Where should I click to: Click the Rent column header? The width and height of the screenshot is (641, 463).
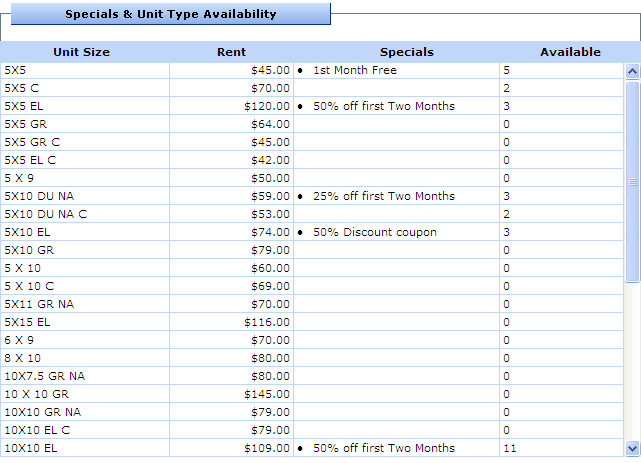231,52
